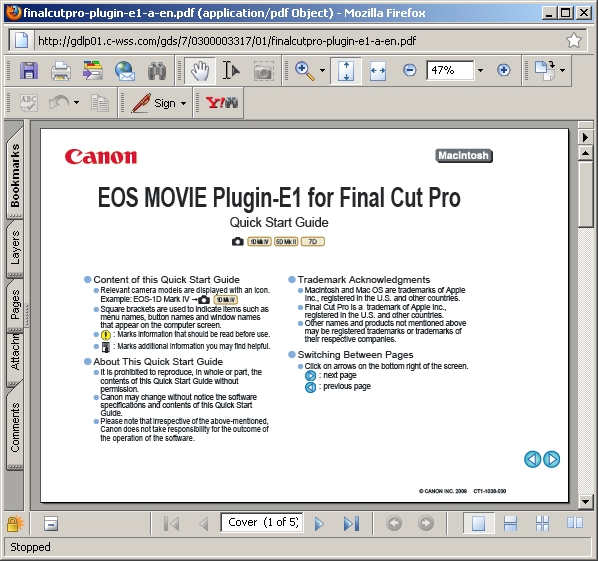The width and height of the screenshot is (598, 561).
Task: Click the hide toolbar icon at bottom left
Action: pyautogui.click(x=51, y=524)
